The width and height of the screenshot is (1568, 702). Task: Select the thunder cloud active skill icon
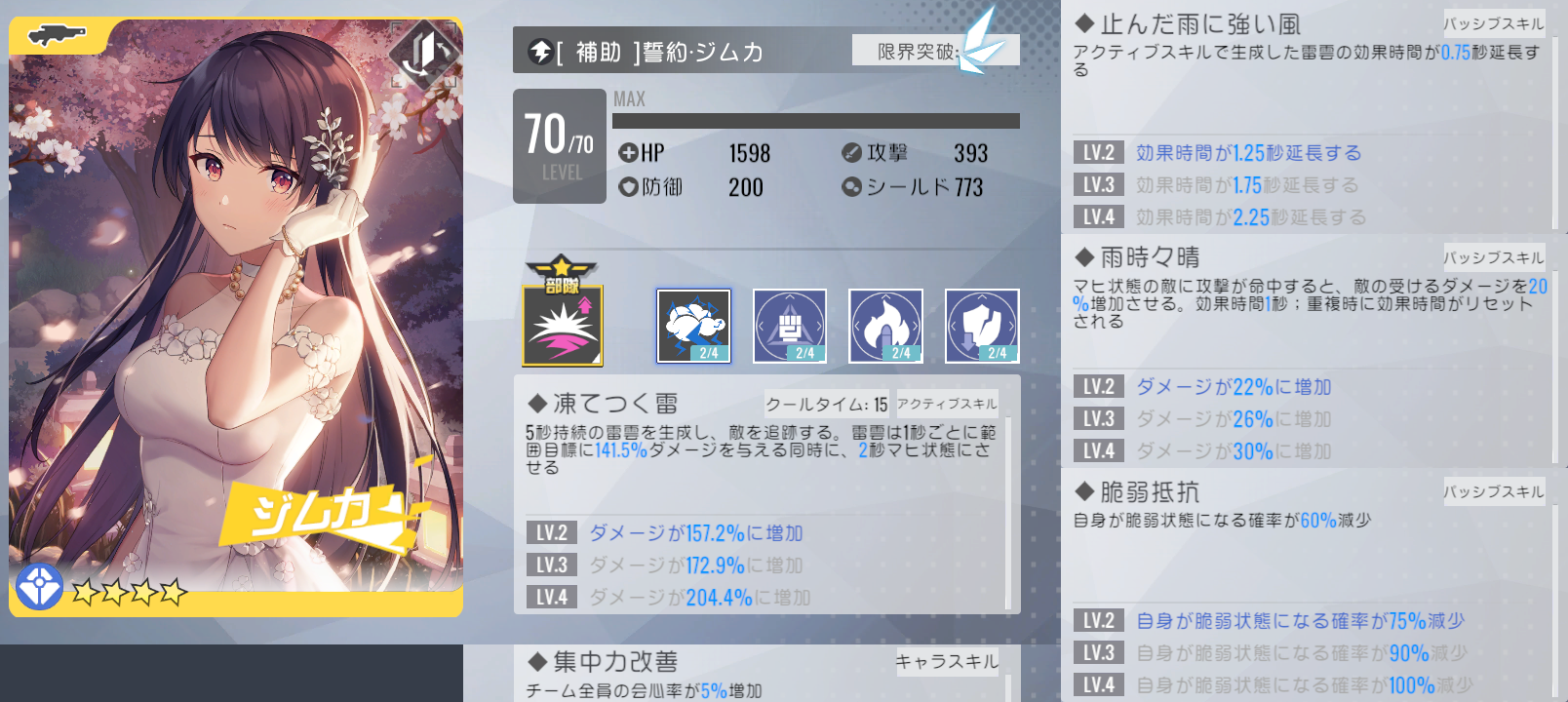693,326
